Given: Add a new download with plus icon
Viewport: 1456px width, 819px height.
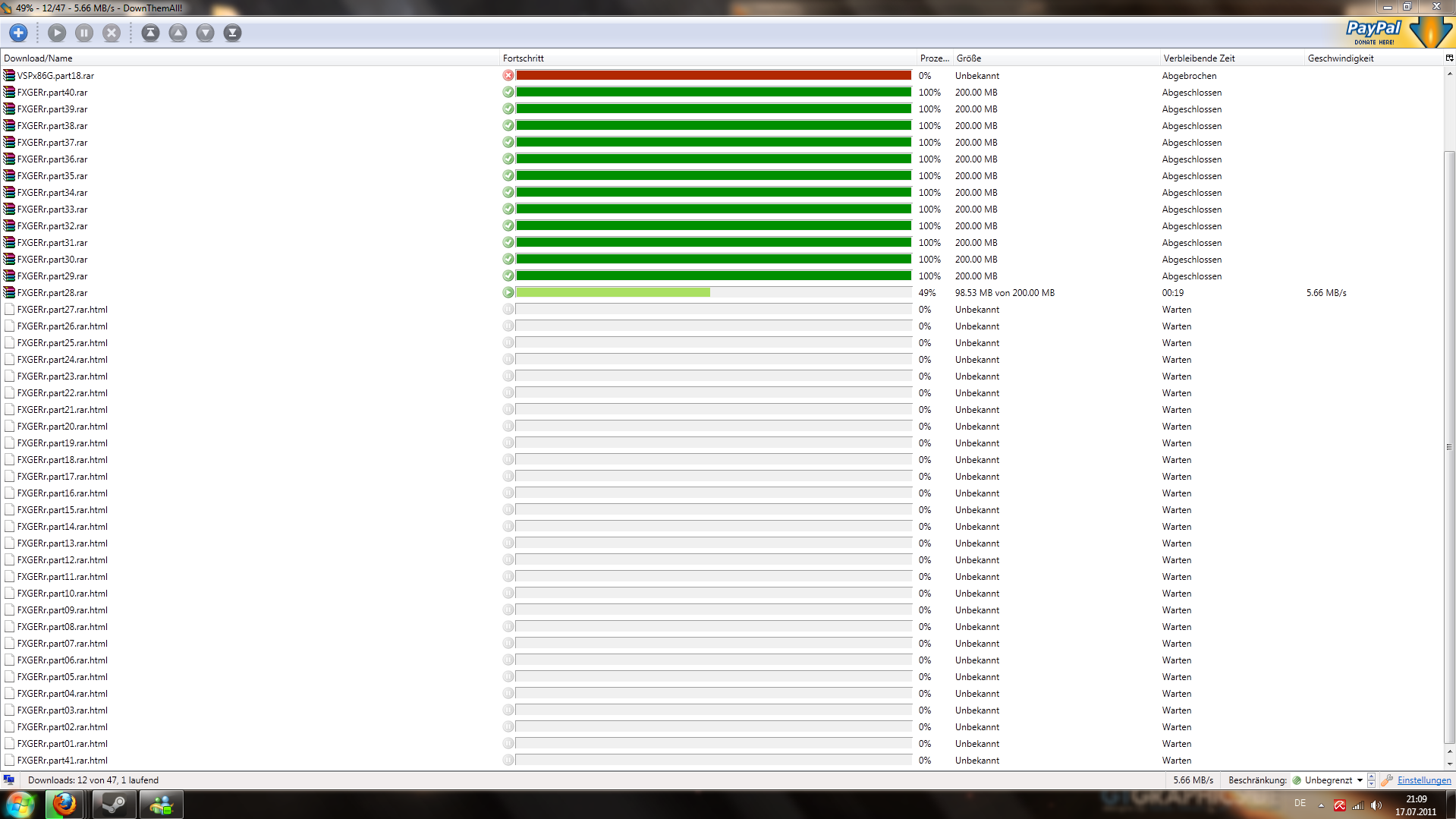Looking at the screenshot, I should 18,33.
